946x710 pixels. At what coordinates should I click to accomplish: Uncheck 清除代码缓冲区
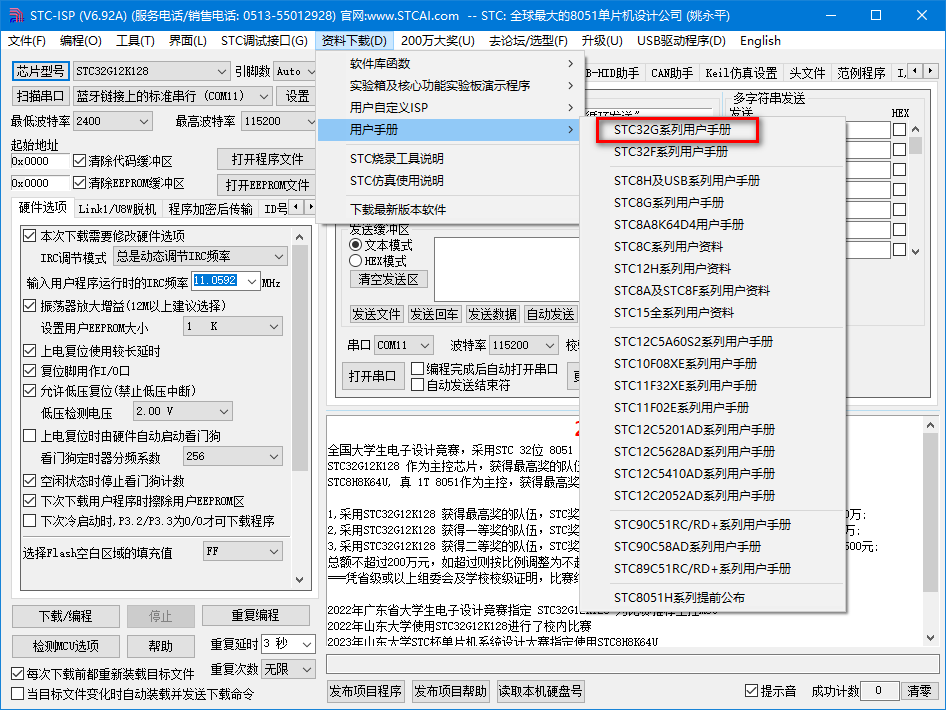coord(79,160)
